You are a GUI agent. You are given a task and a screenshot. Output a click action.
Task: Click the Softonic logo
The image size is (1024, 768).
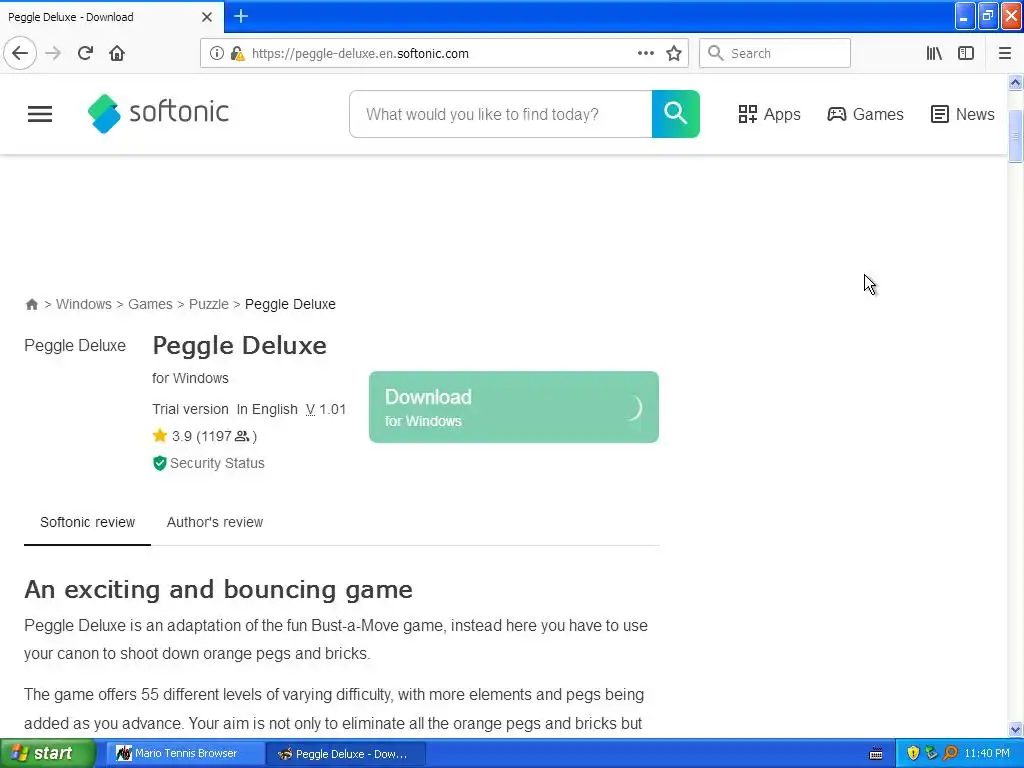pos(158,113)
